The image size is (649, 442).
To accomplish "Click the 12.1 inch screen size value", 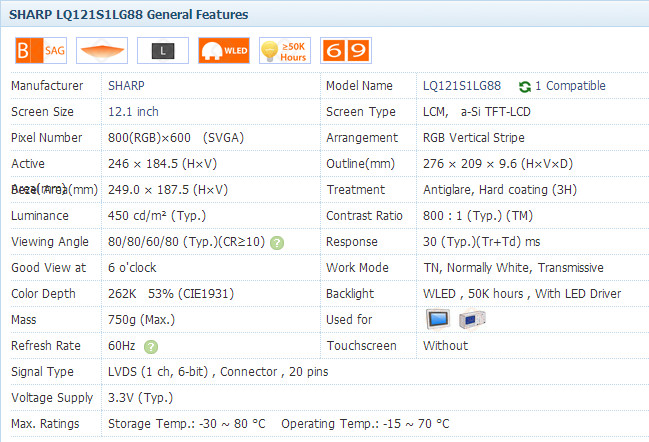I will [133, 112].
